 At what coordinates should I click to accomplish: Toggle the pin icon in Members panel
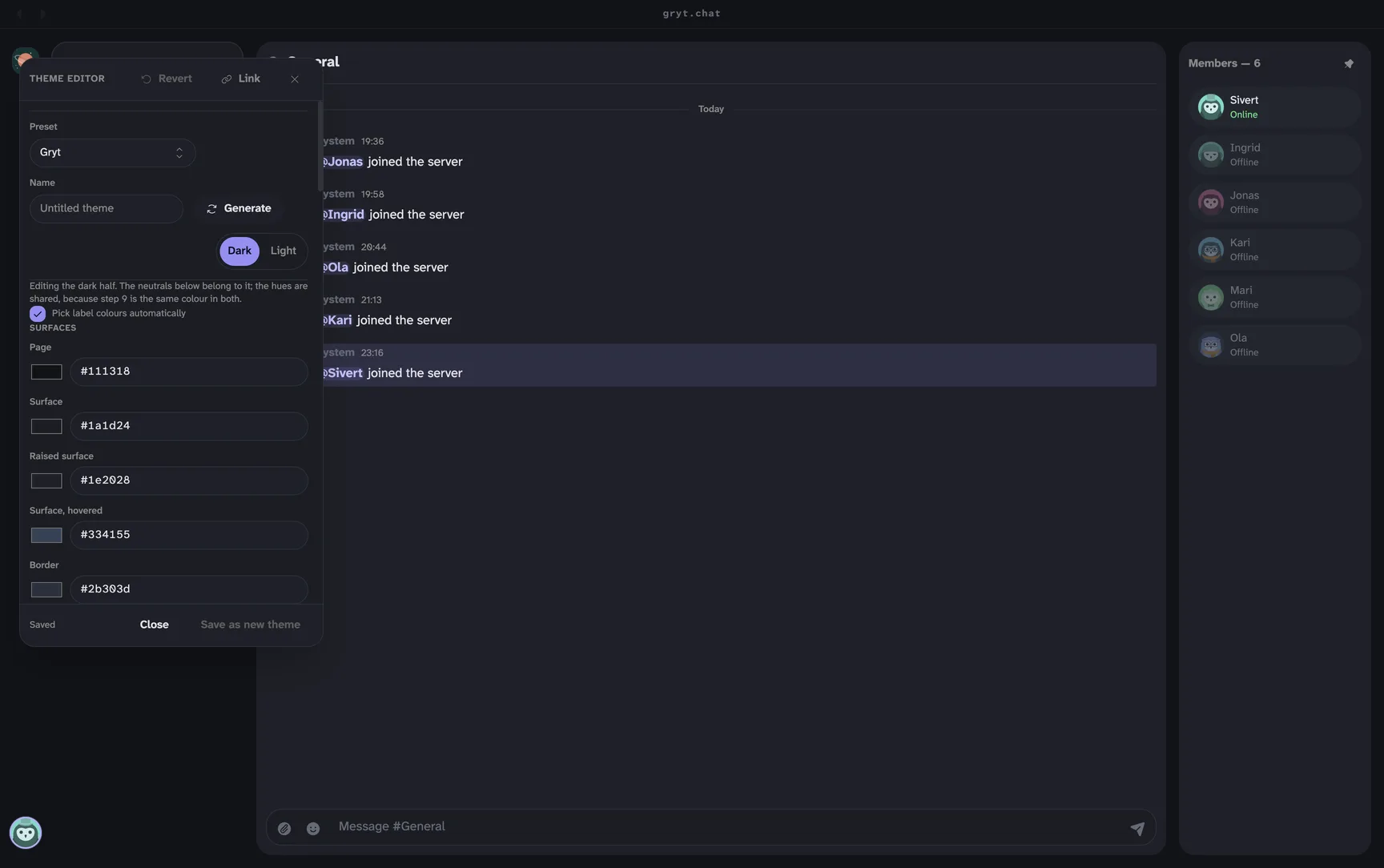(x=1349, y=63)
